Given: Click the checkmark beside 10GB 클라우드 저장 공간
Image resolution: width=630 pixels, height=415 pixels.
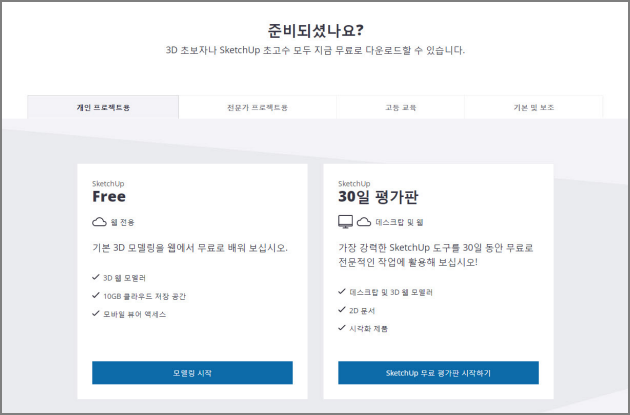Looking at the screenshot, I should (96, 296).
